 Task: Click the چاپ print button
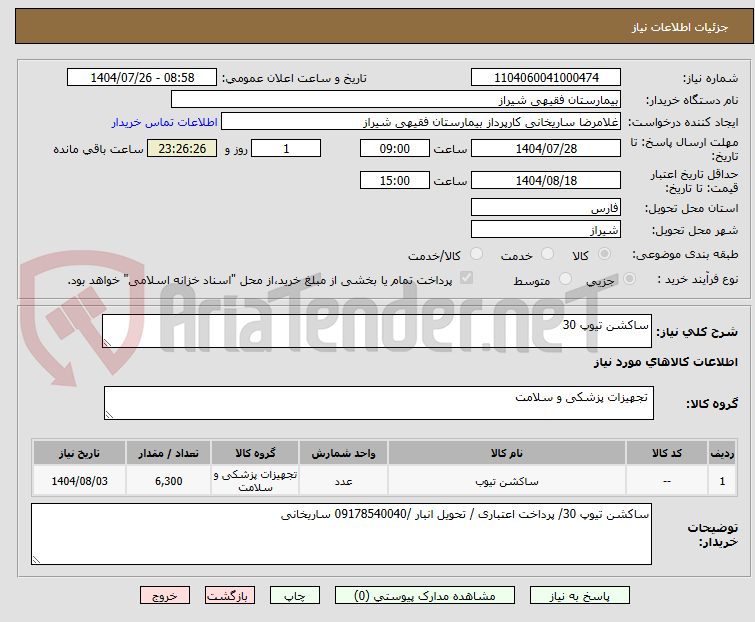click(295, 596)
